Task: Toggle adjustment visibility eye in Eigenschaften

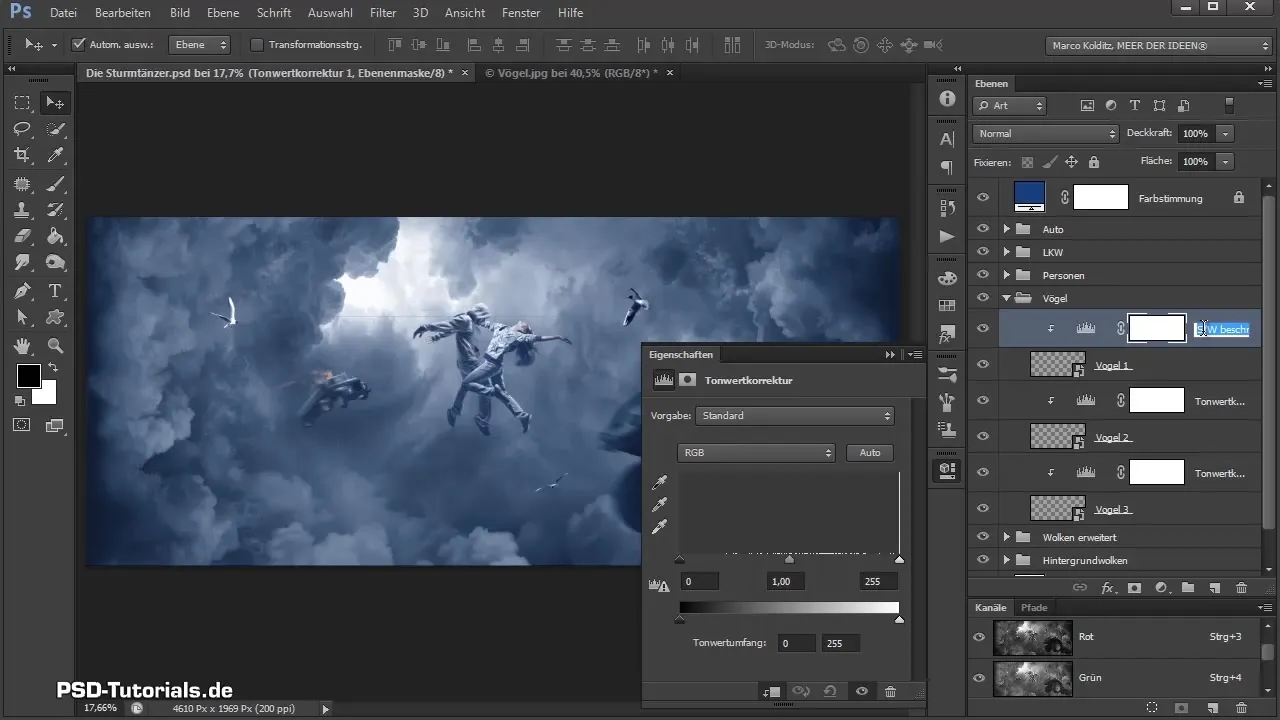Action: [x=860, y=691]
